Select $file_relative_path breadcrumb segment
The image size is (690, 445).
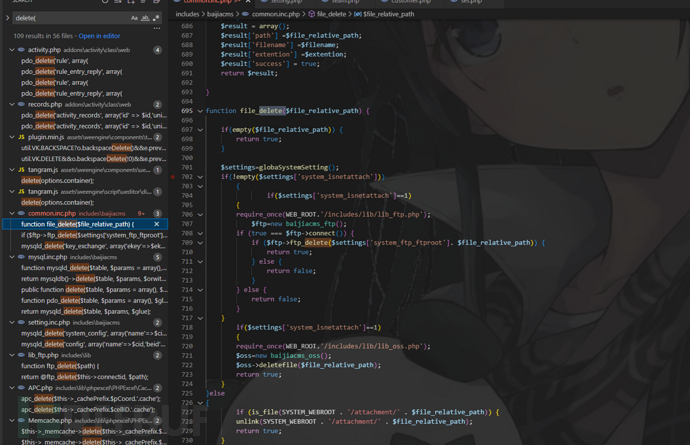[x=389, y=14]
